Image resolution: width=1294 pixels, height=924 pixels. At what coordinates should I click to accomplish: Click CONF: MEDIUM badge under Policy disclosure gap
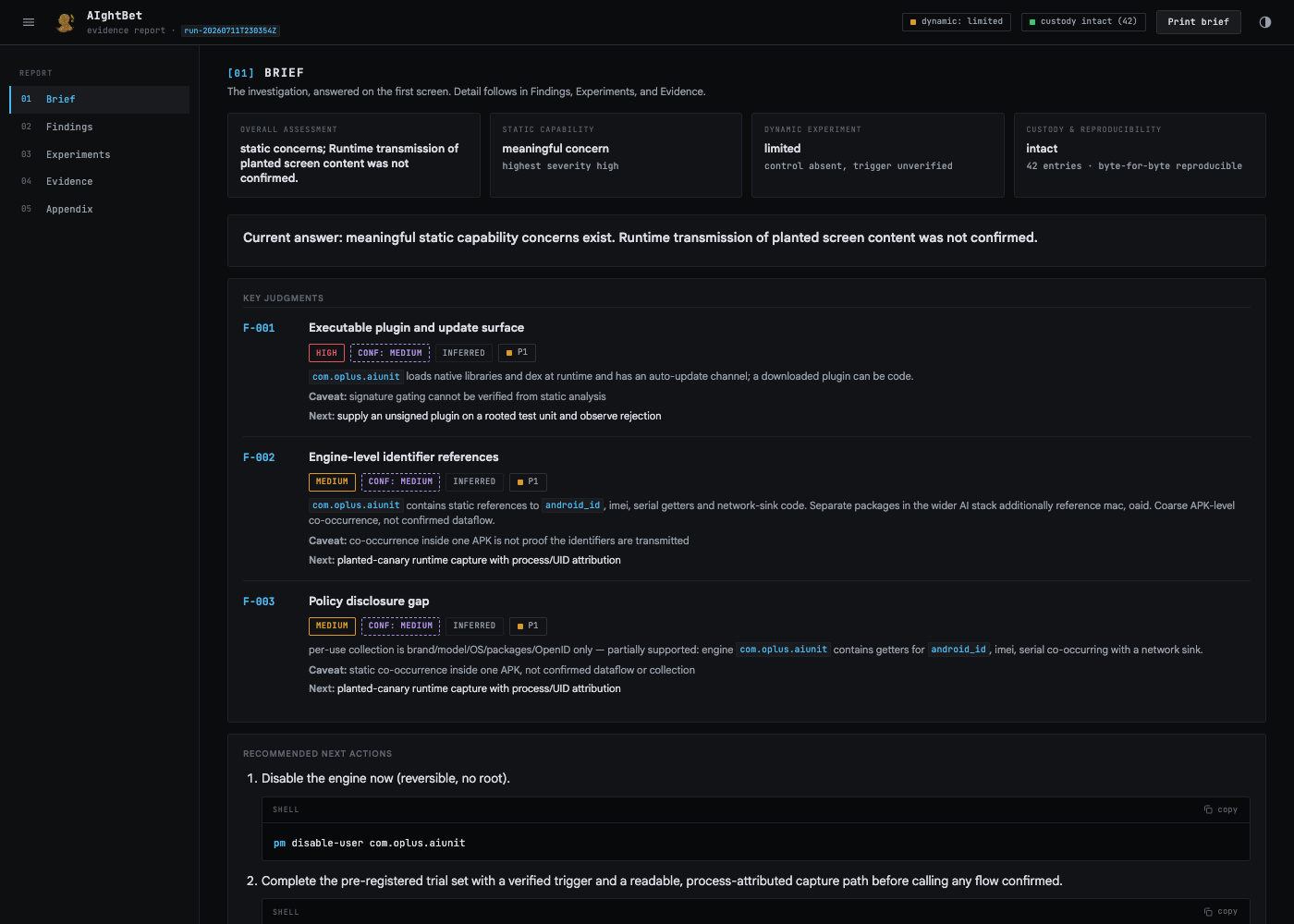click(400, 626)
